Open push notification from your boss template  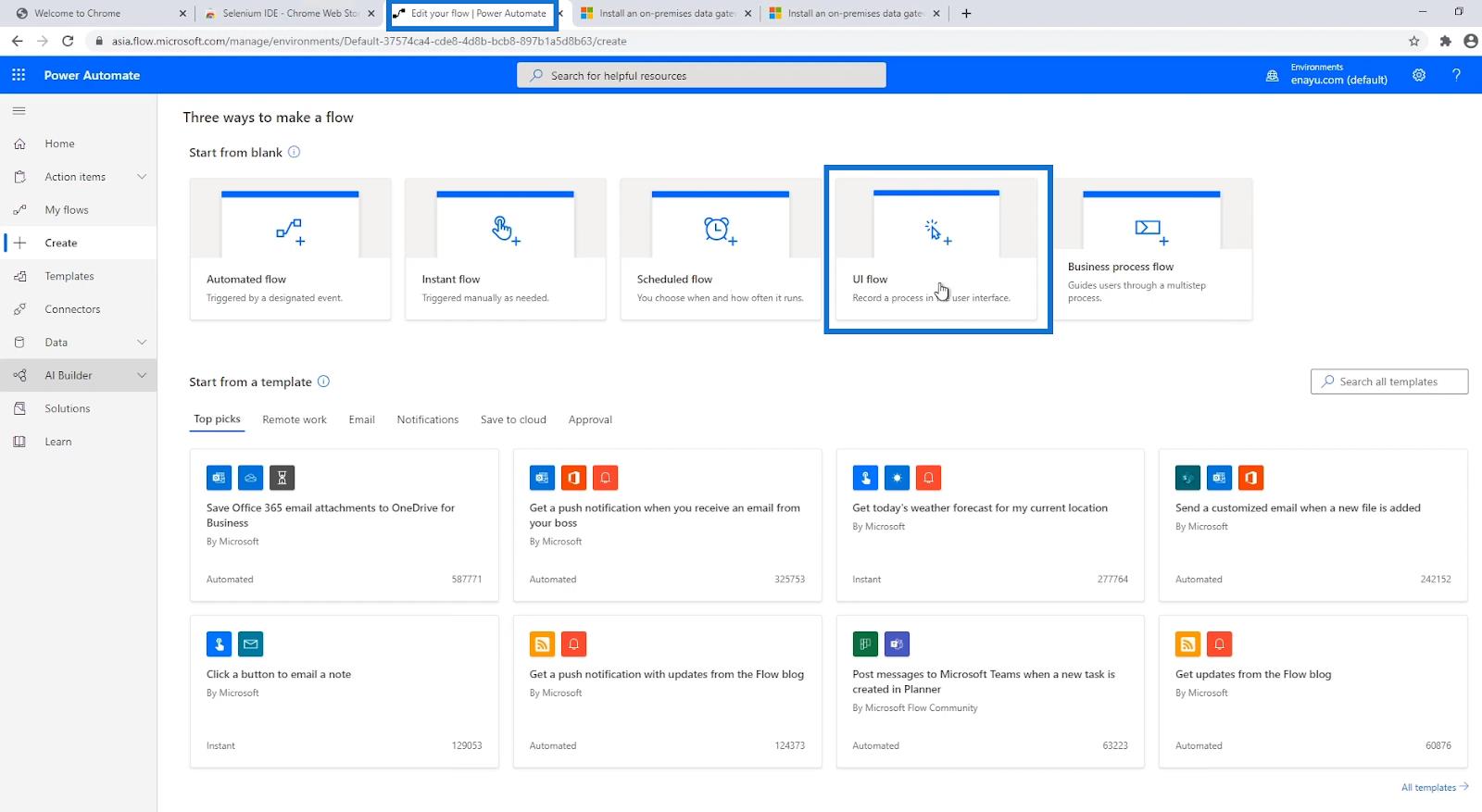tap(667, 525)
